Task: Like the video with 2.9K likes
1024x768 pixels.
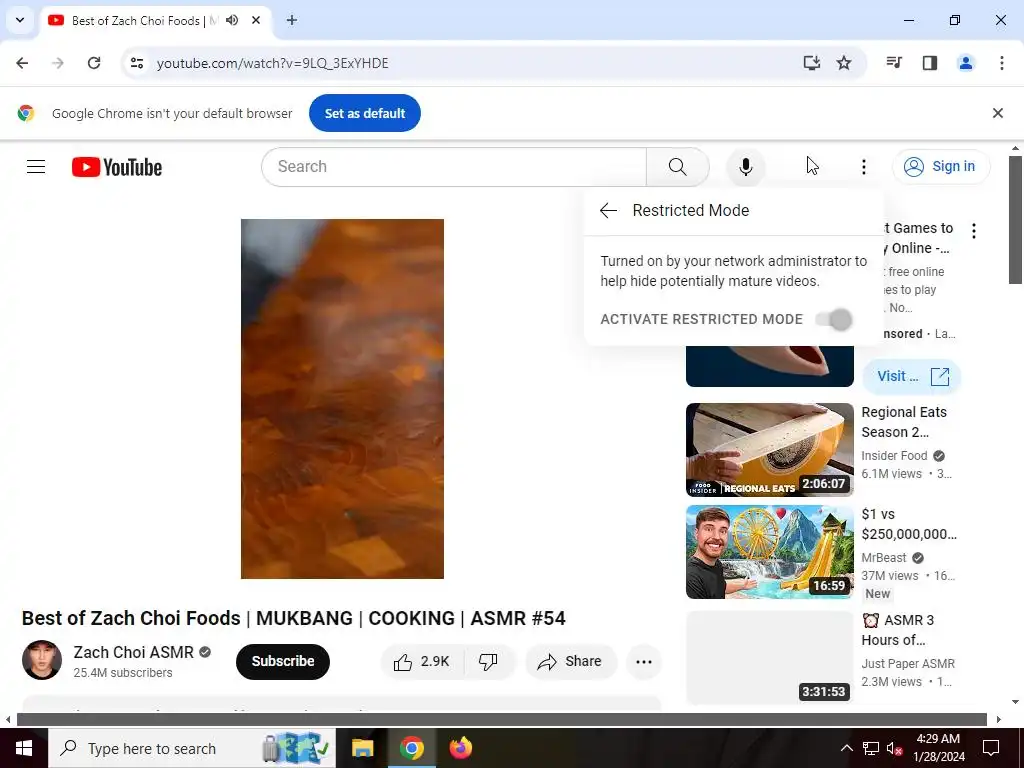Action: tap(422, 662)
